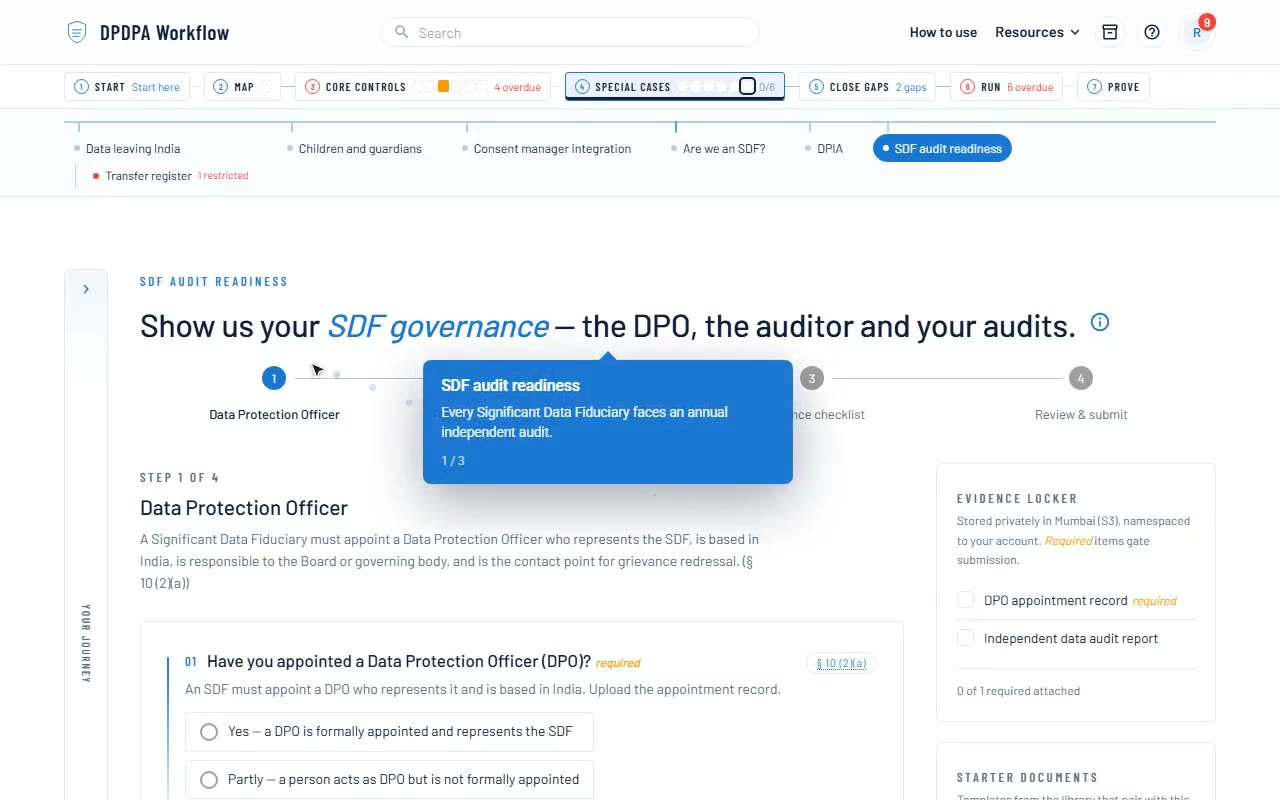This screenshot has width=1280, height=800.
Task: Go to stage 1 Start
Action: pyautogui.click(x=127, y=87)
